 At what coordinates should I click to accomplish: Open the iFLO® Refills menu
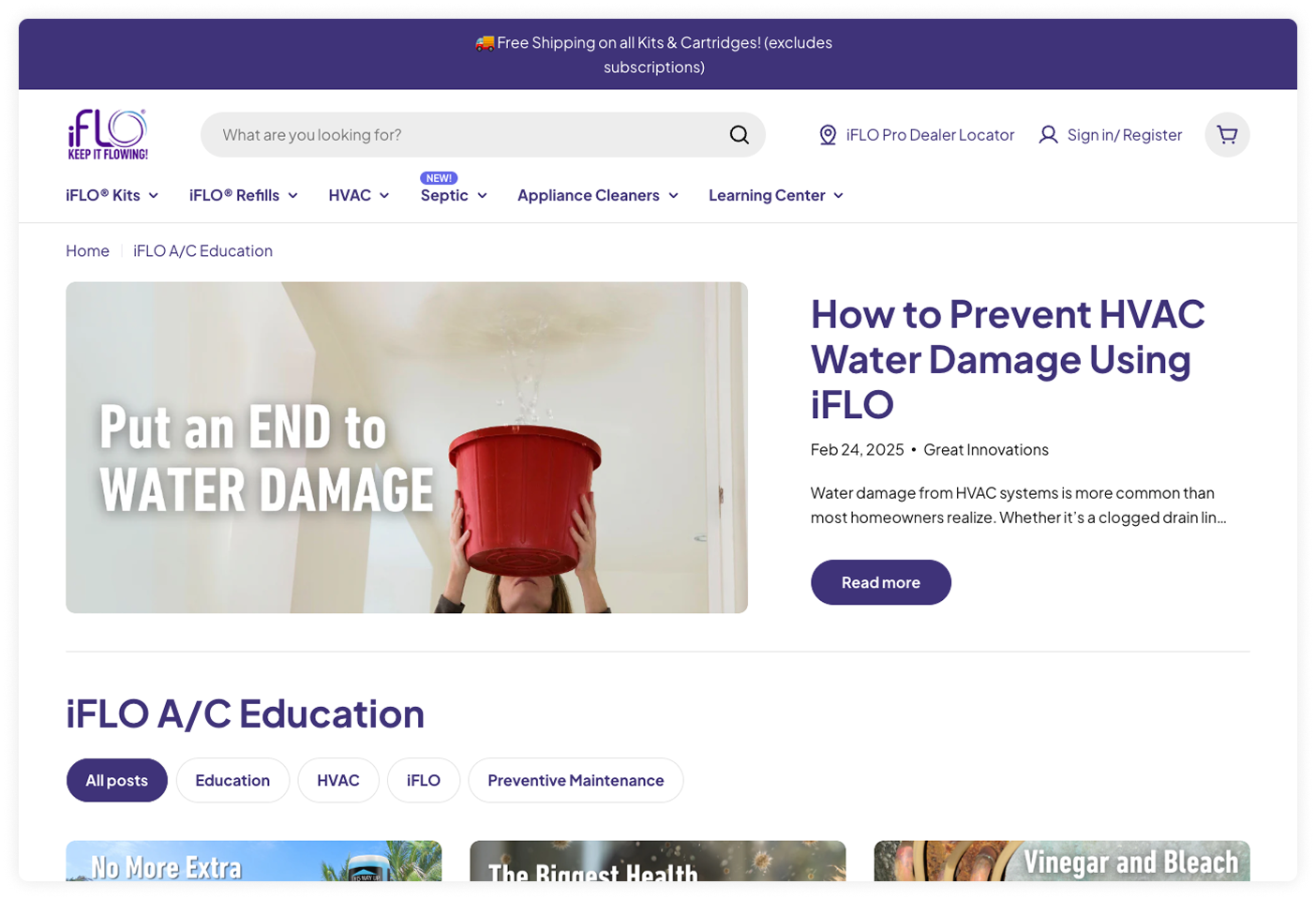point(244,195)
